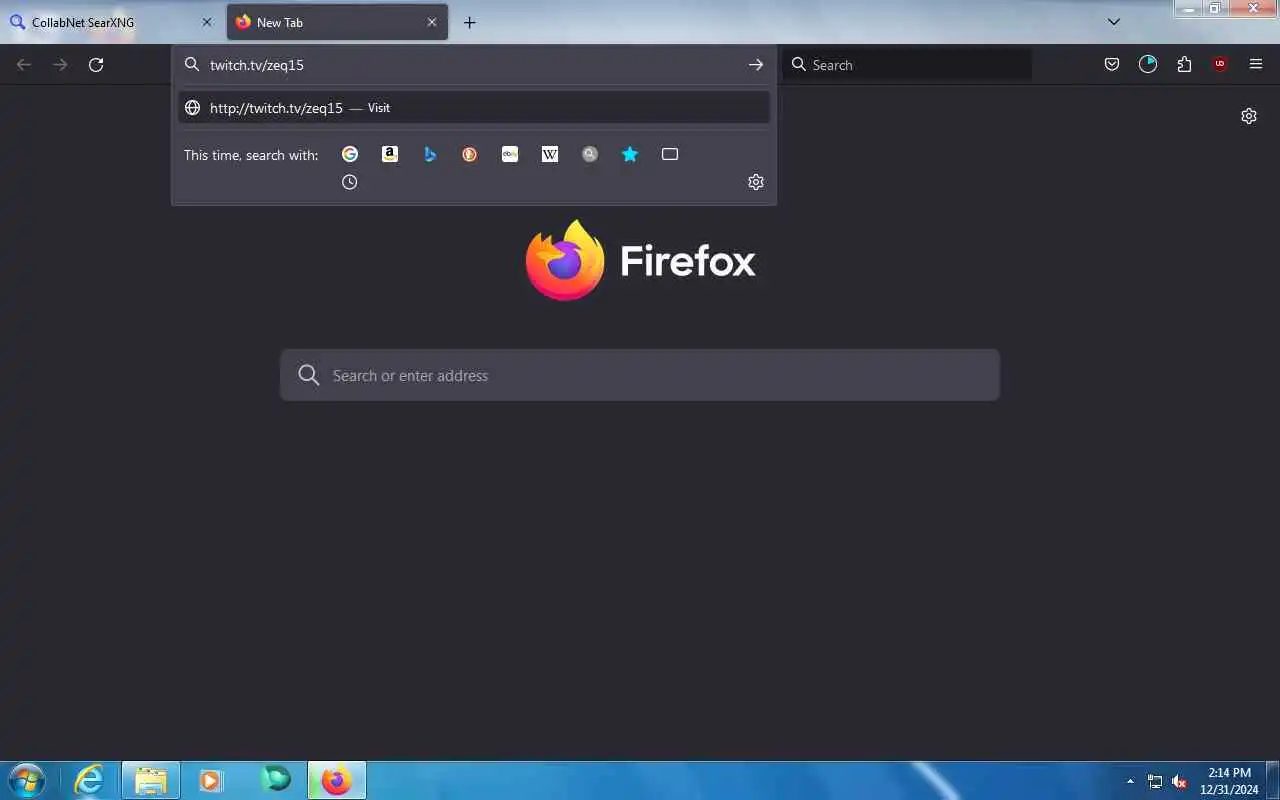1280x800 pixels.
Task: Show hidden system tray icons
Action: pos(1130,781)
